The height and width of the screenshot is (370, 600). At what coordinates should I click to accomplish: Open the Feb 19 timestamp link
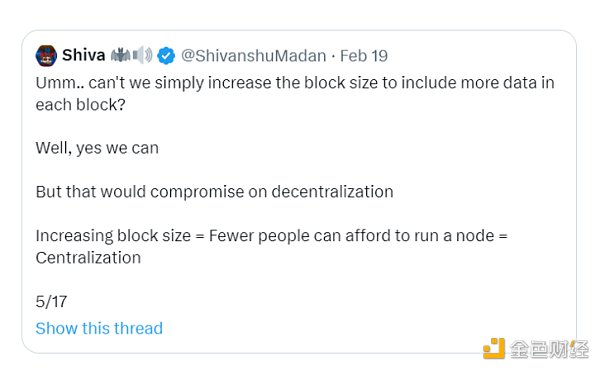(x=364, y=56)
